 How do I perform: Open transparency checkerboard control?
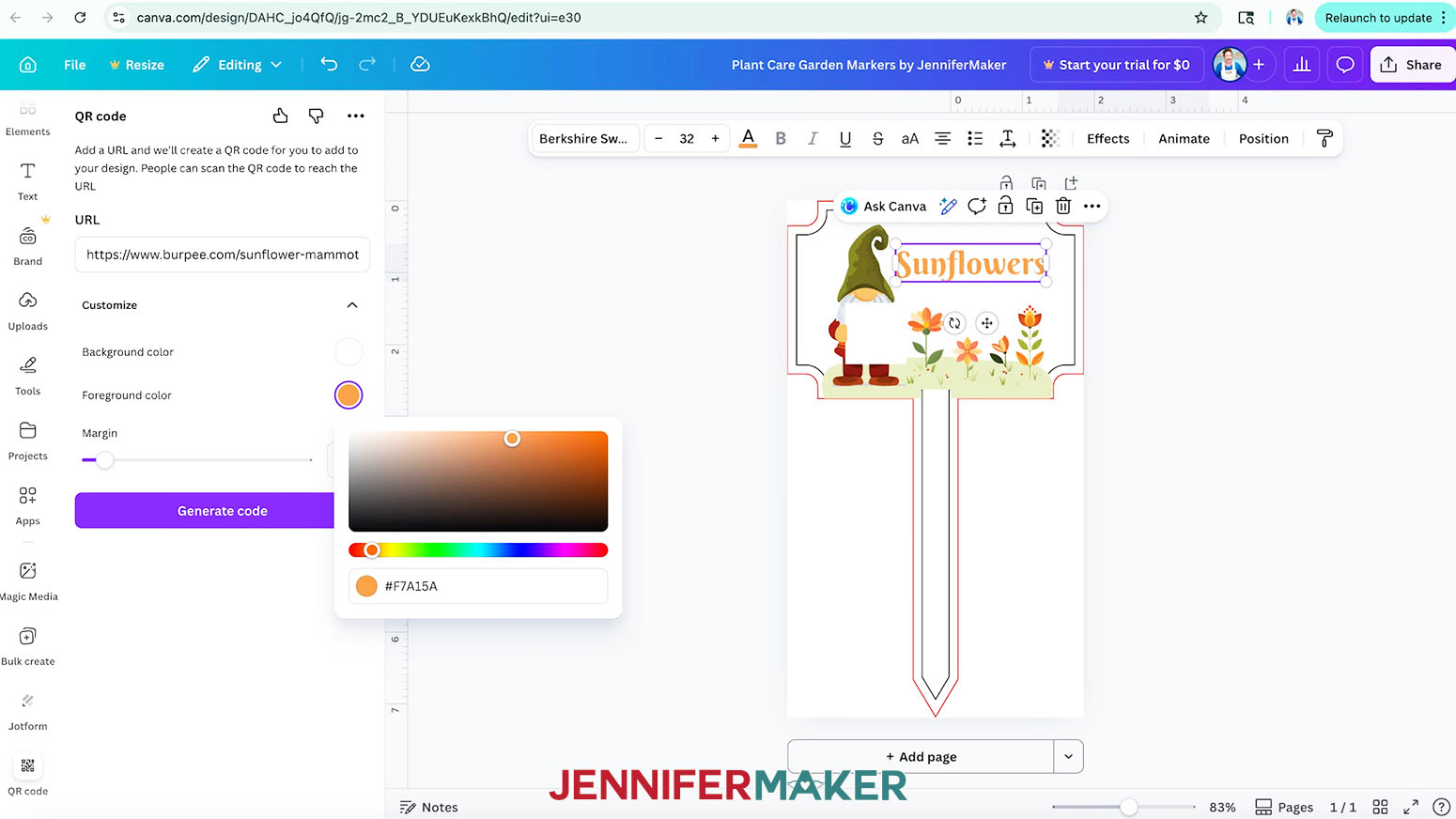pyautogui.click(x=1050, y=138)
